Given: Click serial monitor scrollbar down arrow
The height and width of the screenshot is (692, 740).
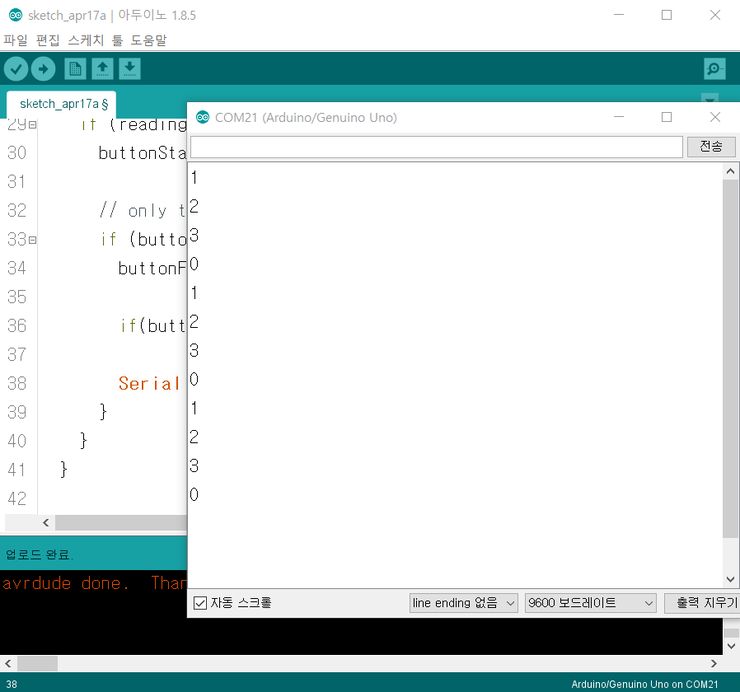Looking at the screenshot, I should point(730,579).
